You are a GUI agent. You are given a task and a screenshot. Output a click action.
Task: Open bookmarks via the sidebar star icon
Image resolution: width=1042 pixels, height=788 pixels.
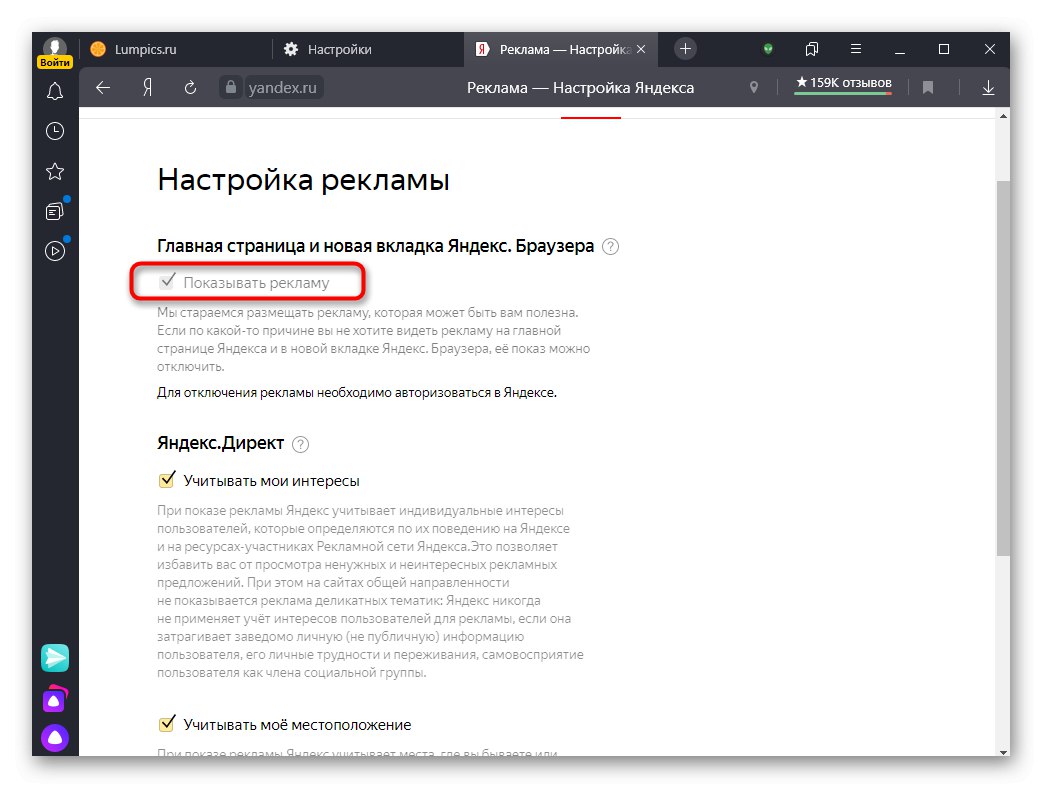(x=54, y=171)
